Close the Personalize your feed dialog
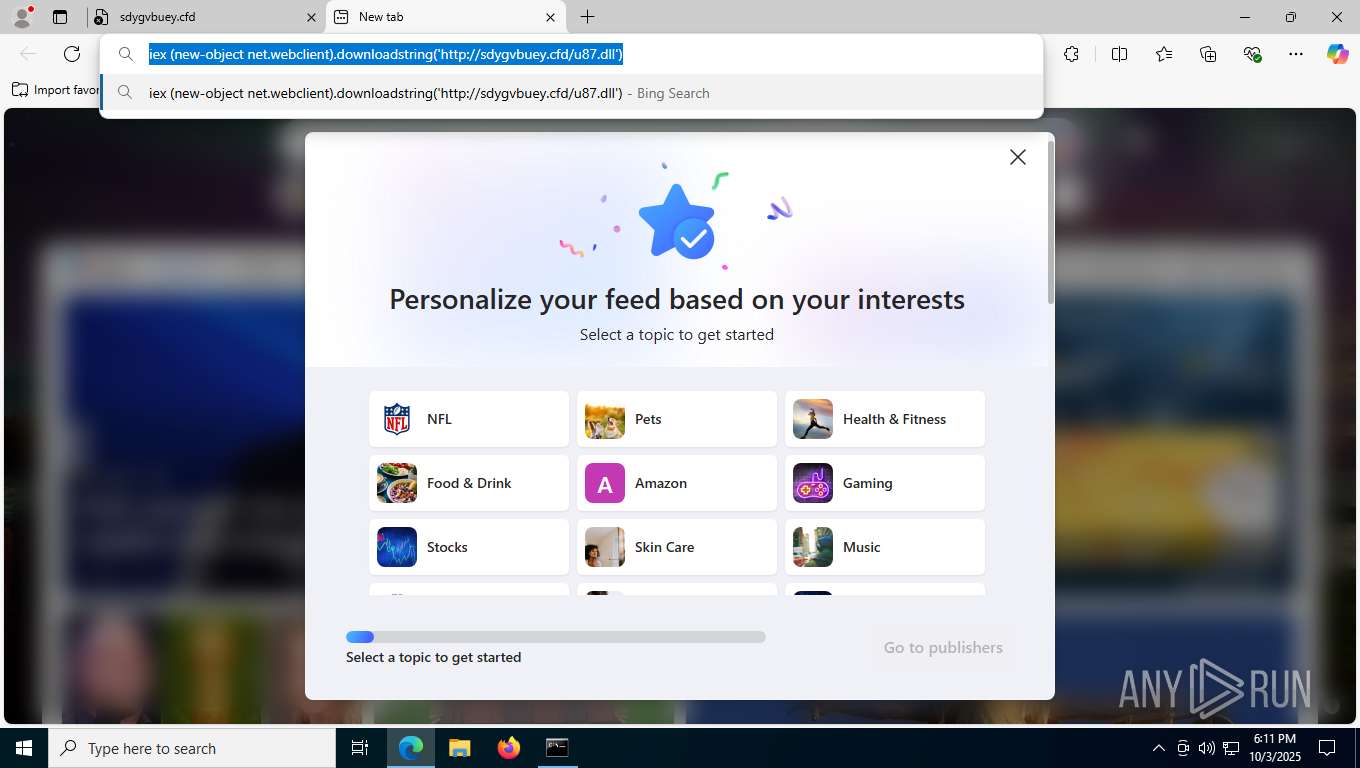The height and width of the screenshot is (768, 1360). tap(1018, 157)
